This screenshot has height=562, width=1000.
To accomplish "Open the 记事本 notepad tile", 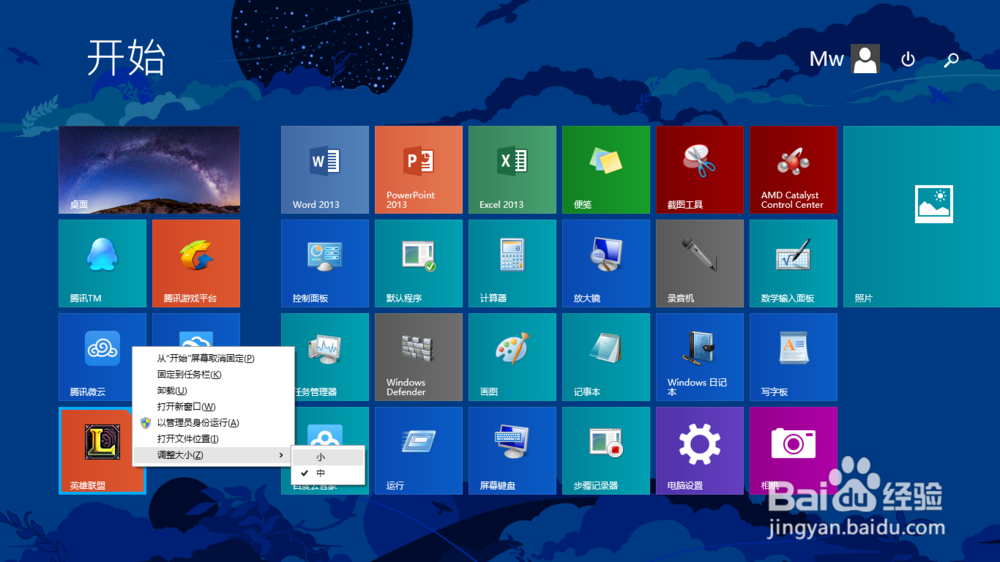I will point(606,357).
